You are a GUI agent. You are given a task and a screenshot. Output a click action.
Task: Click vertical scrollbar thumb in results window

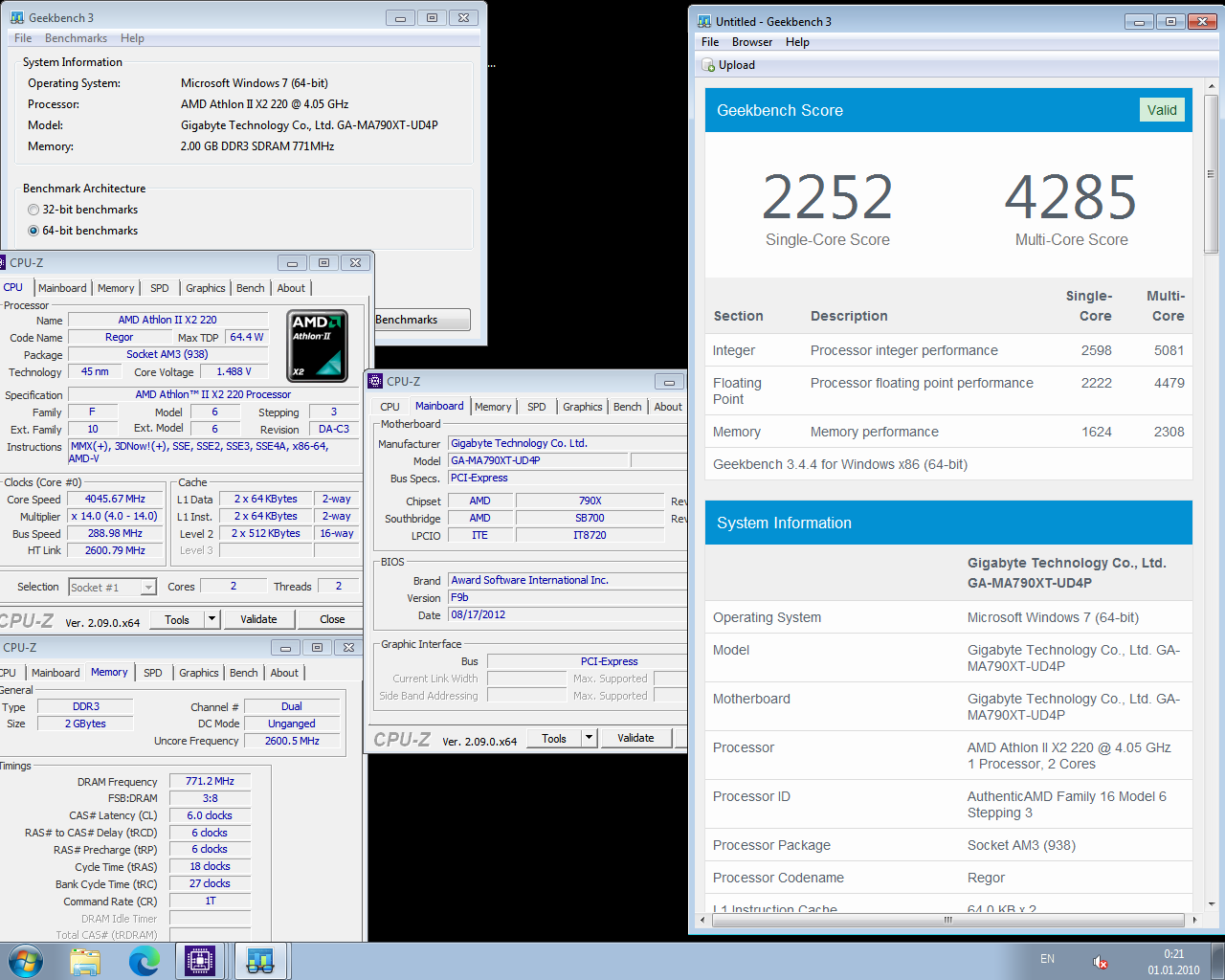tap(1211, 174)
